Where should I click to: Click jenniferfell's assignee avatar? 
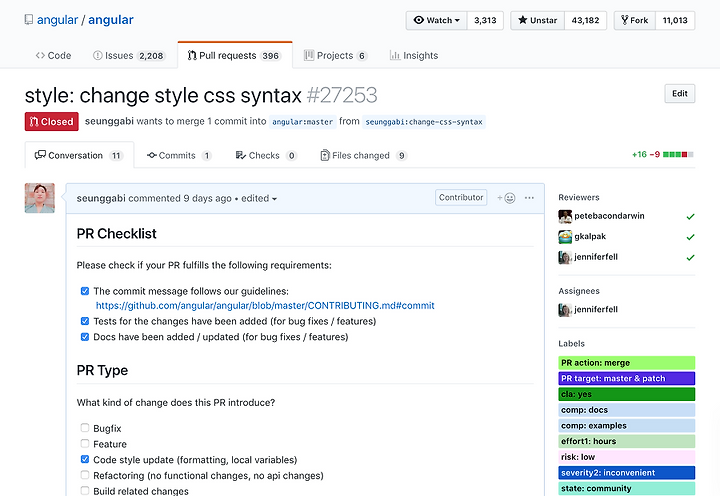pos(565,310)
